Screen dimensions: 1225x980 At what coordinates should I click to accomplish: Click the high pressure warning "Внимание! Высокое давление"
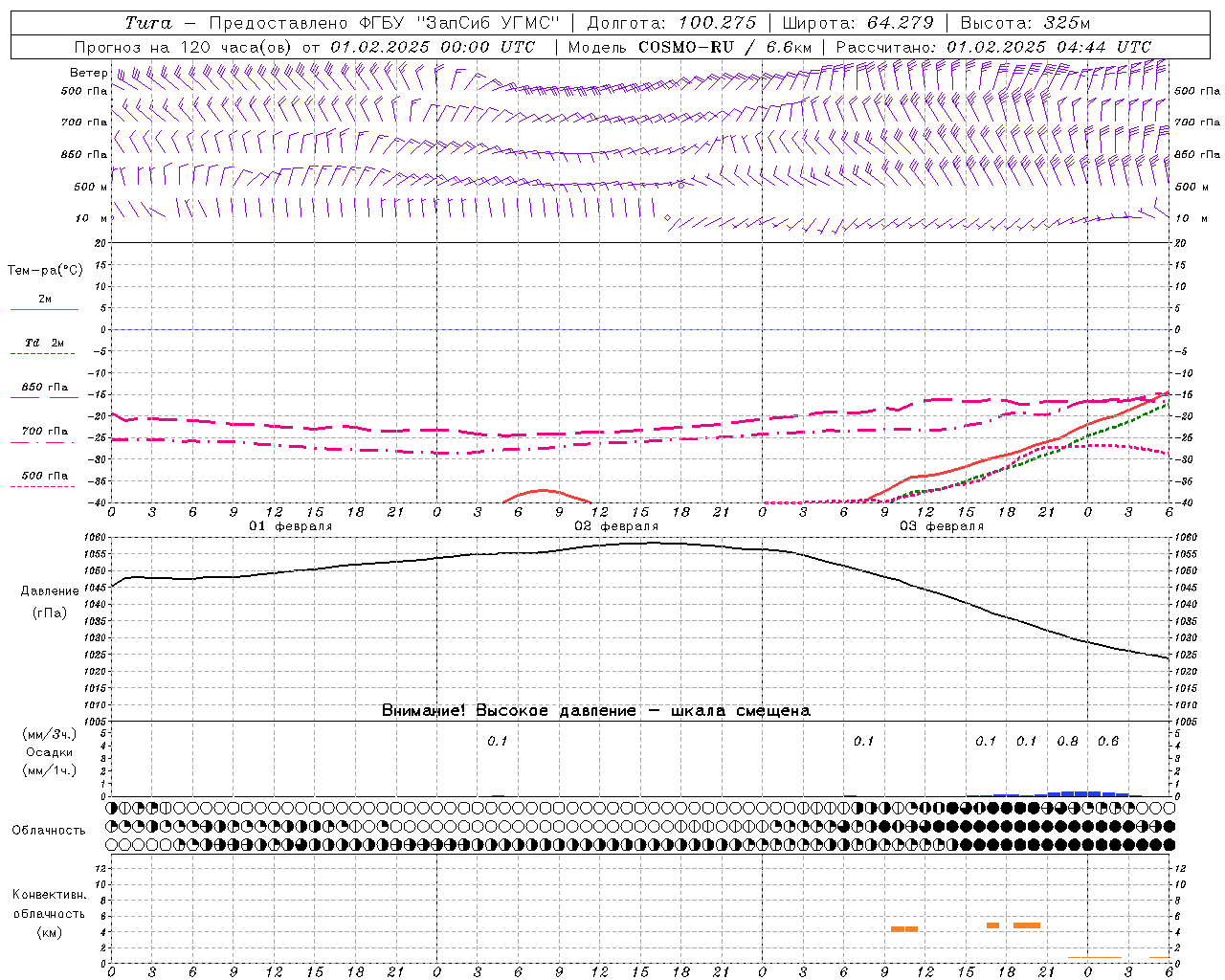click(x=508, y=710)
